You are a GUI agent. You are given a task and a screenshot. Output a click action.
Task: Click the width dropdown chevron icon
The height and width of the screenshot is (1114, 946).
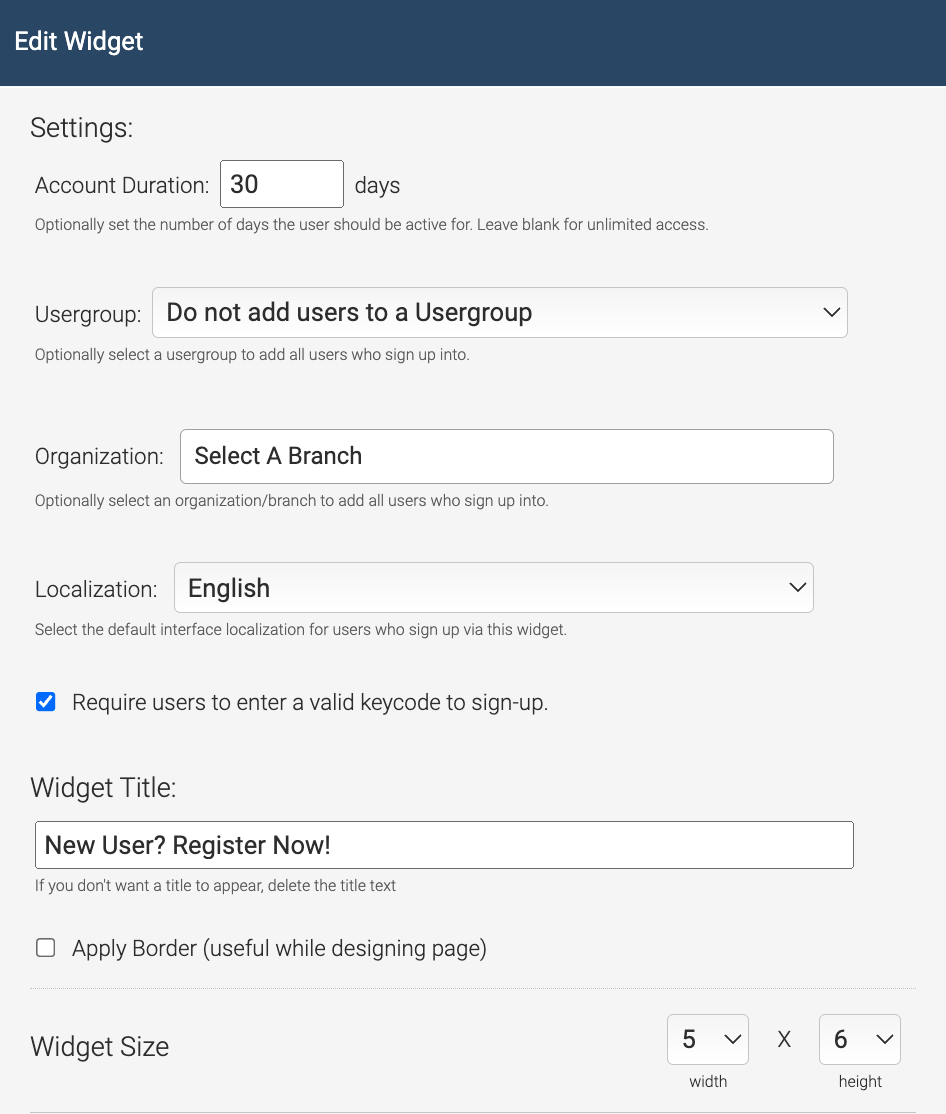(732, 1039)
